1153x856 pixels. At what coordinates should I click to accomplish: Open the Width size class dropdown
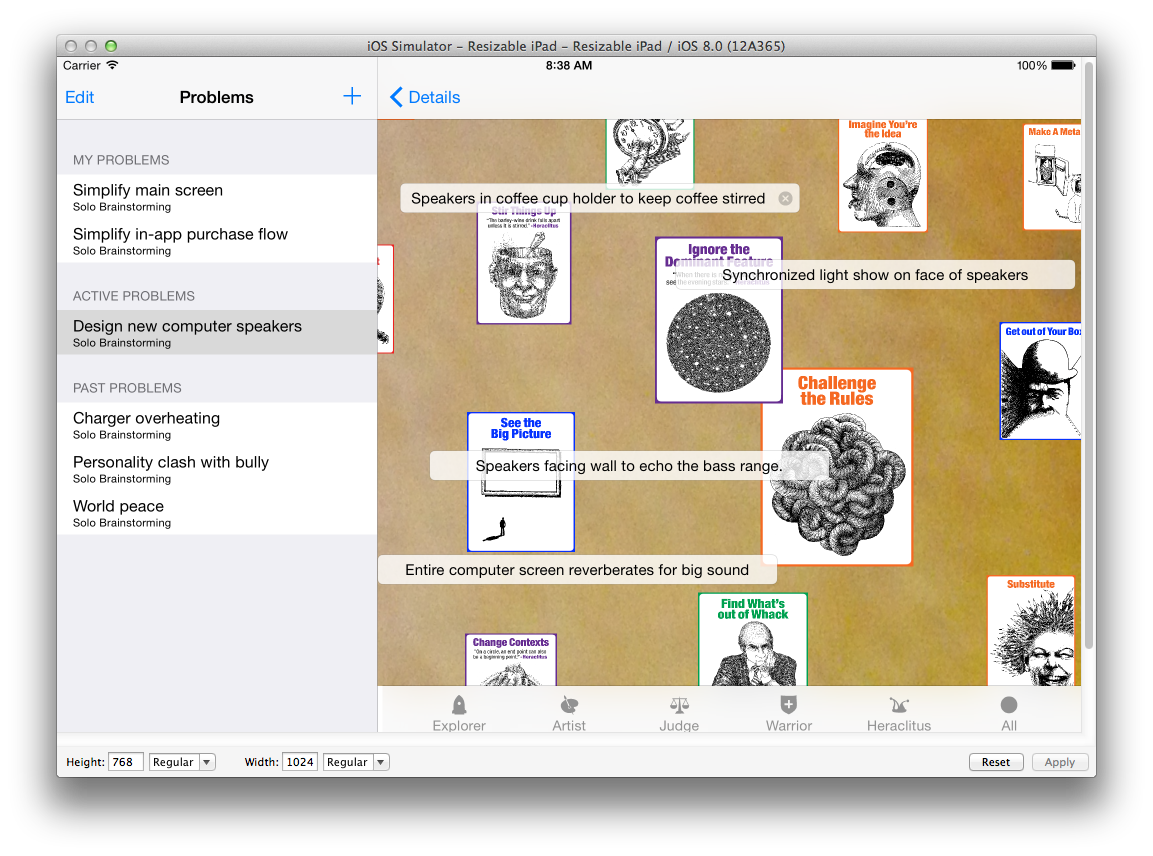click(356, 762)
